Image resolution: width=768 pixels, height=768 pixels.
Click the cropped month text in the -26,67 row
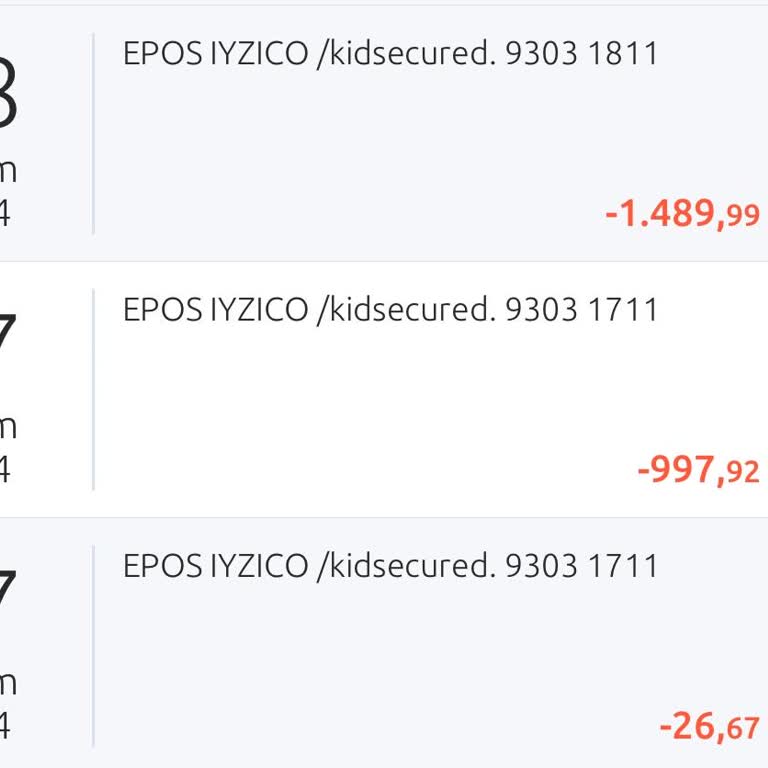[x=8, y=685]
